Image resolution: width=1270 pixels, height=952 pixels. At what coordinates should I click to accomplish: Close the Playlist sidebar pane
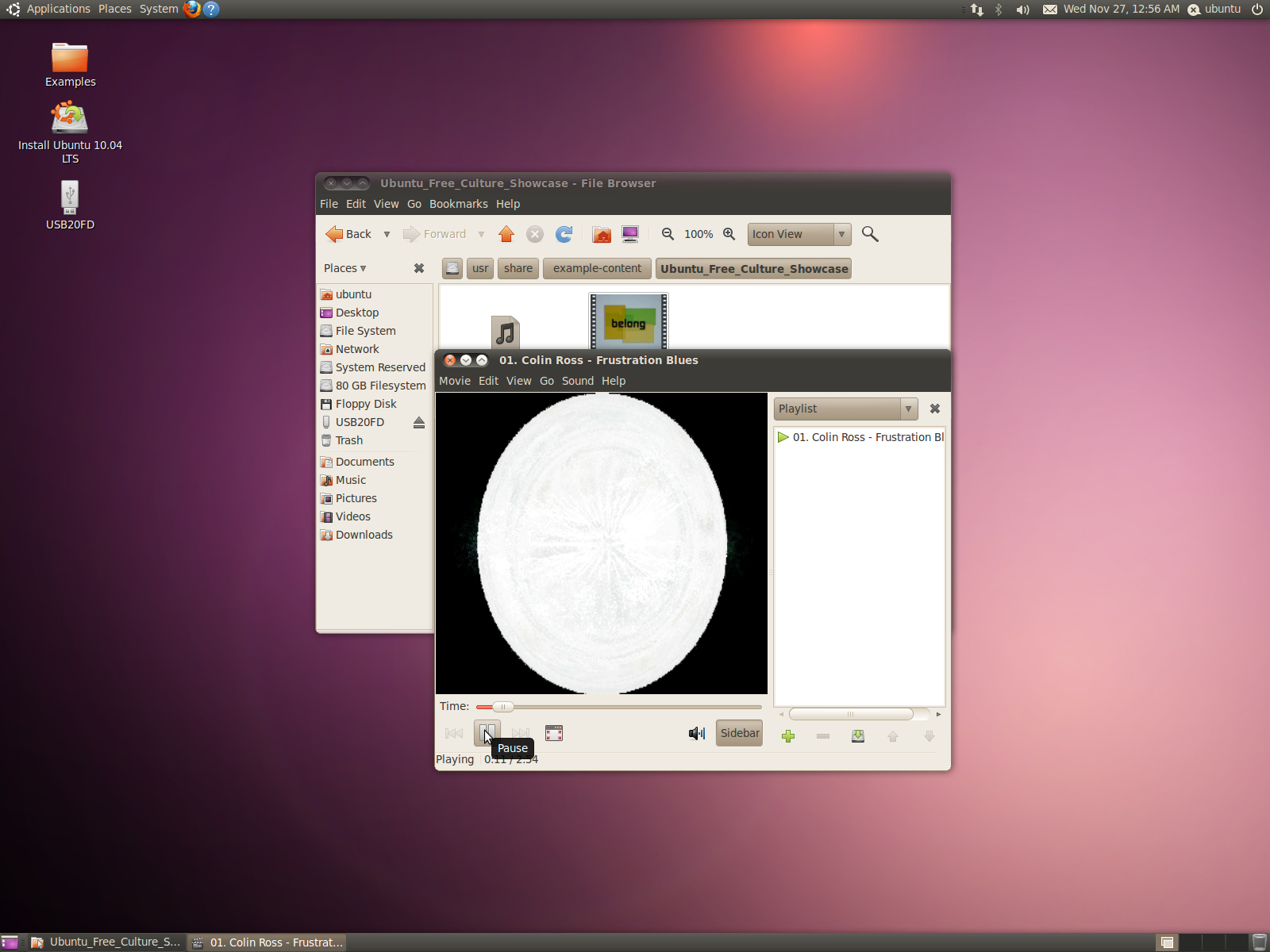(935, 409)
